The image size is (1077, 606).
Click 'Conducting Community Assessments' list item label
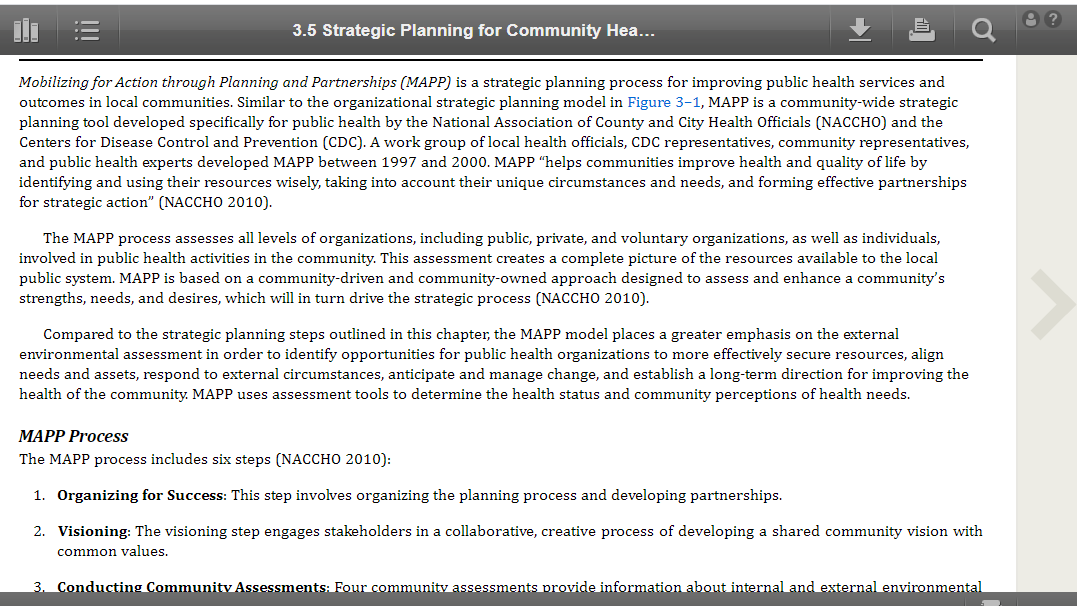point(192,587)
